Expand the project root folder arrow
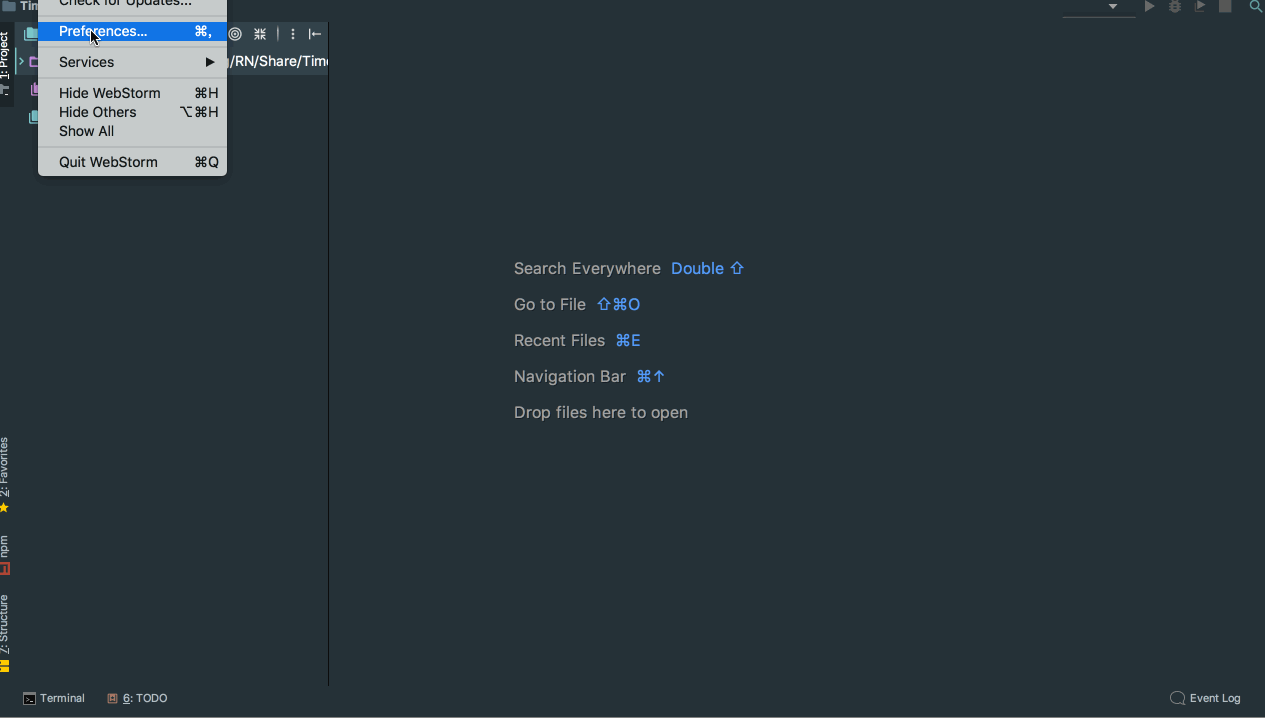This screenshot has height=718, width=1265. 21,62
